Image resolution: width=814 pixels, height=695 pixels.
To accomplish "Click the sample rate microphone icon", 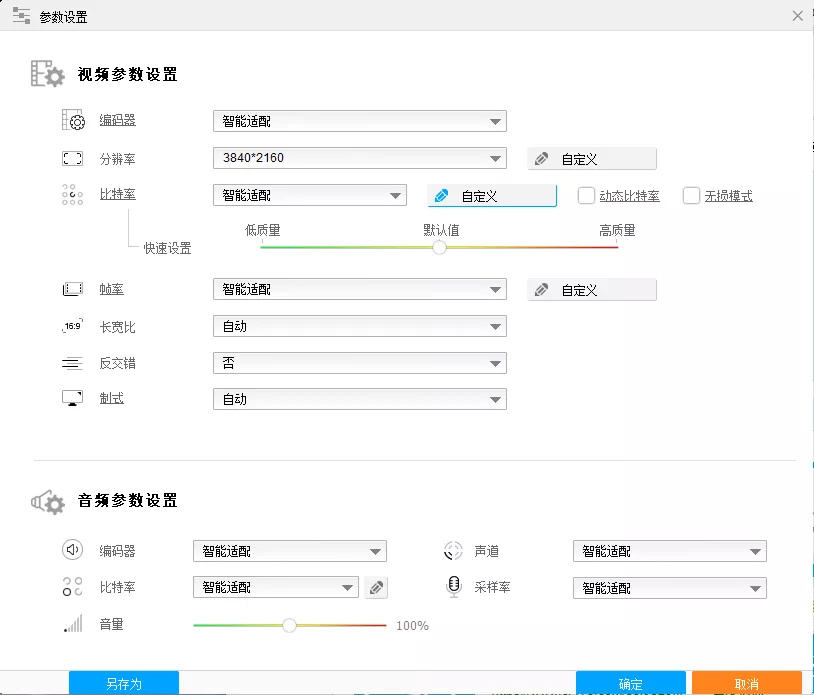I will pyautogui.click(x=453, y=588).
